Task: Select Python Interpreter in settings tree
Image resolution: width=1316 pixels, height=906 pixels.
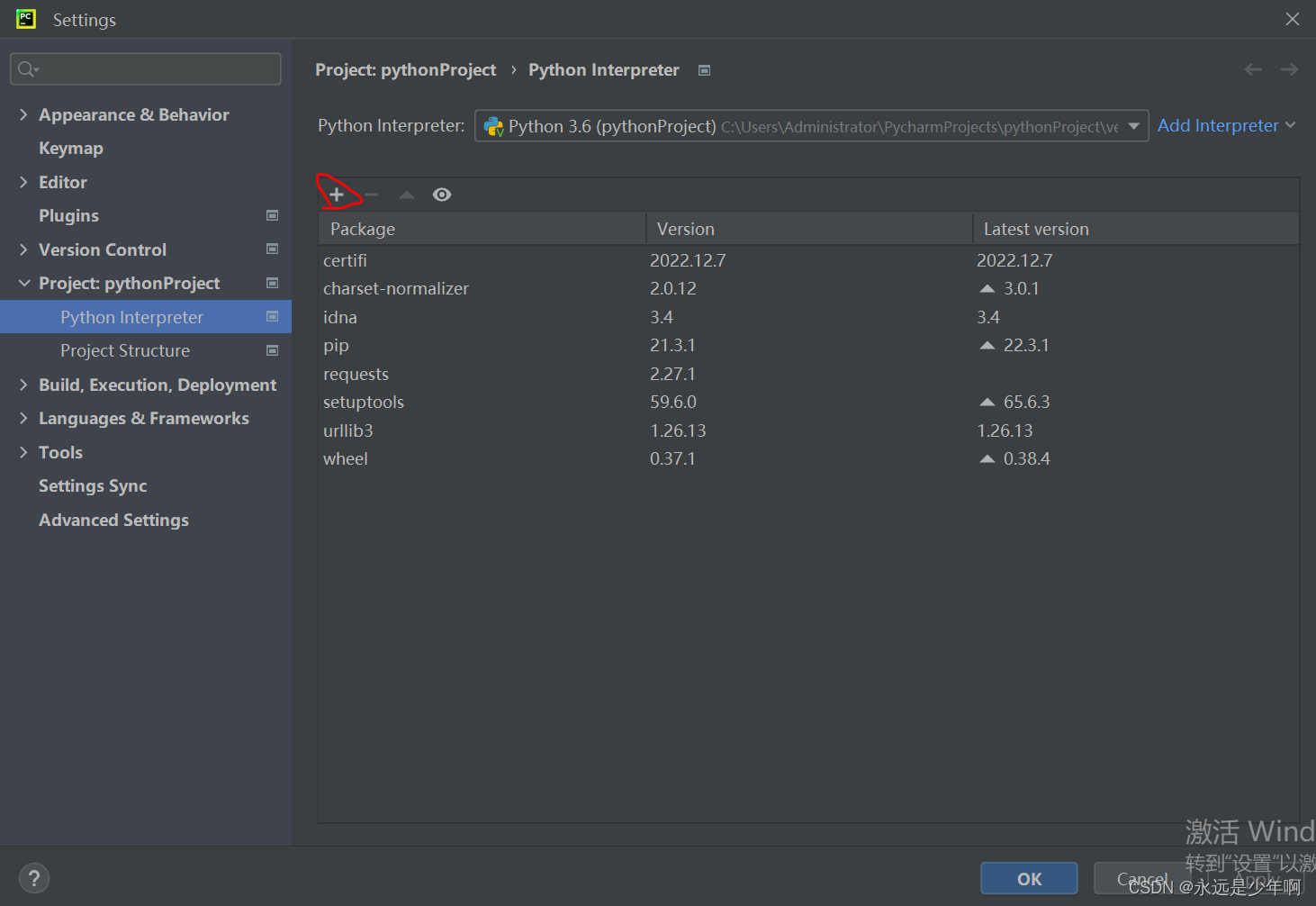Action: 146,317
